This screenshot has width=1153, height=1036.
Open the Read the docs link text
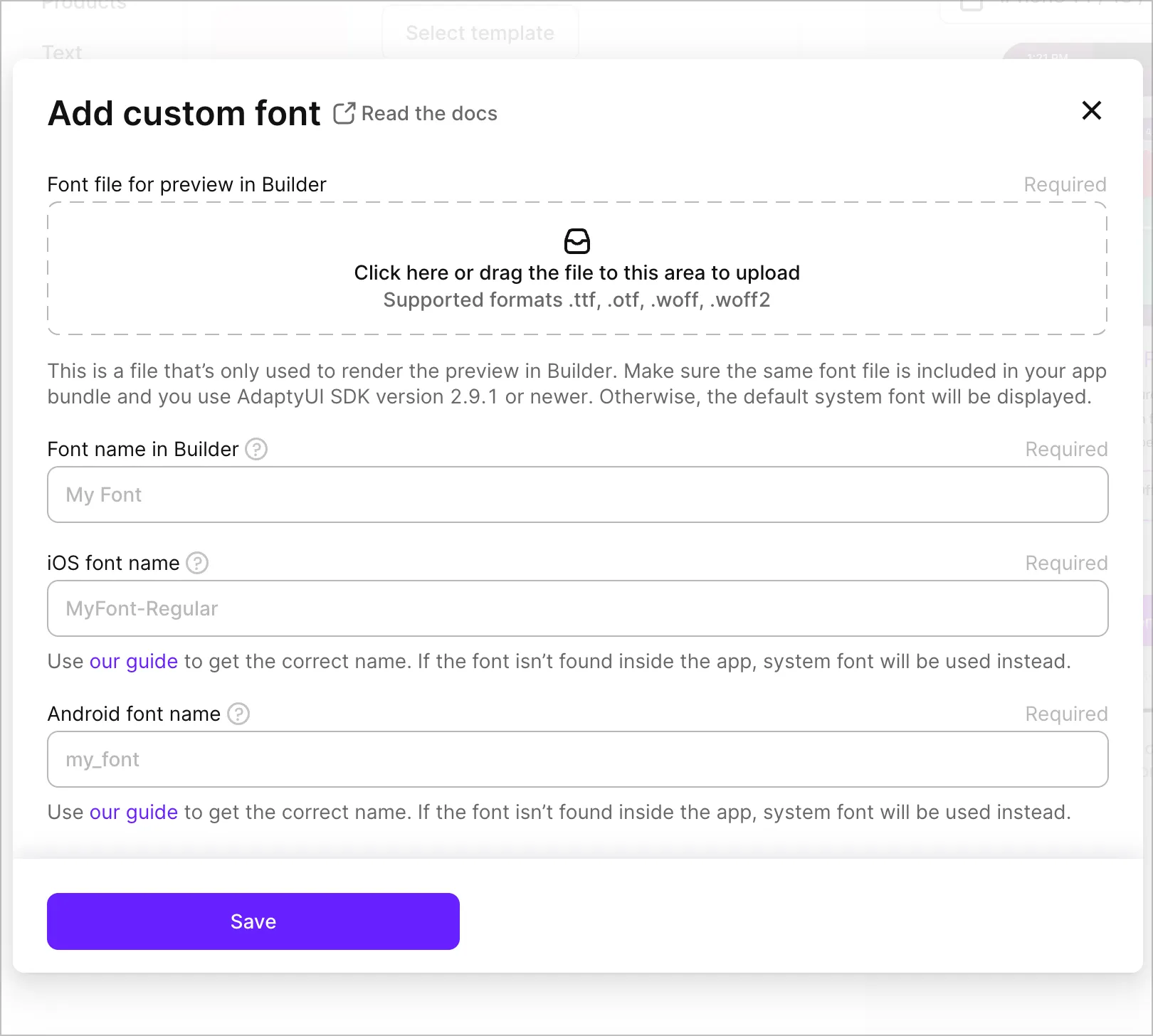(428, 114)
